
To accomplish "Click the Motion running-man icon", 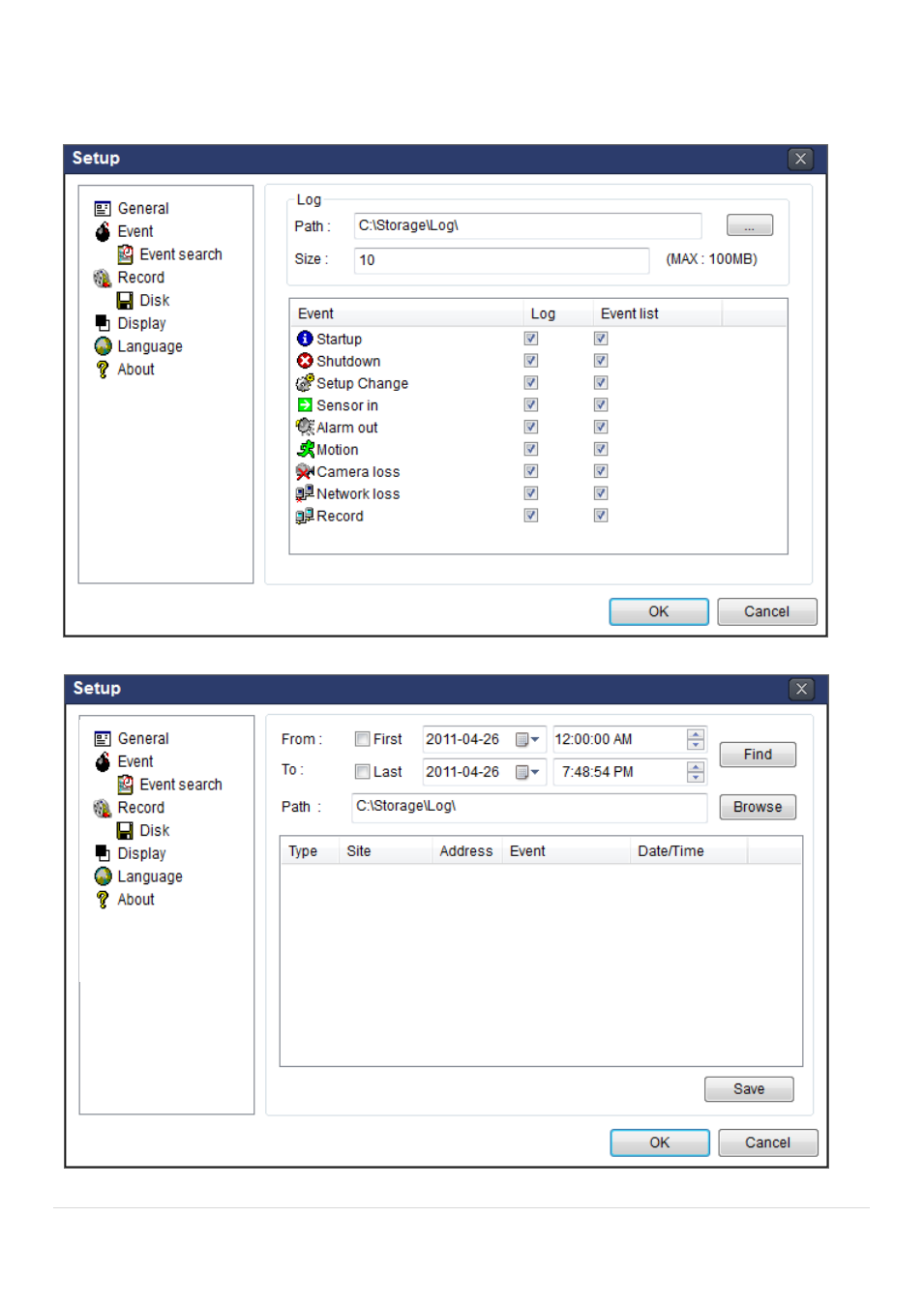I will tap(306, 450).
